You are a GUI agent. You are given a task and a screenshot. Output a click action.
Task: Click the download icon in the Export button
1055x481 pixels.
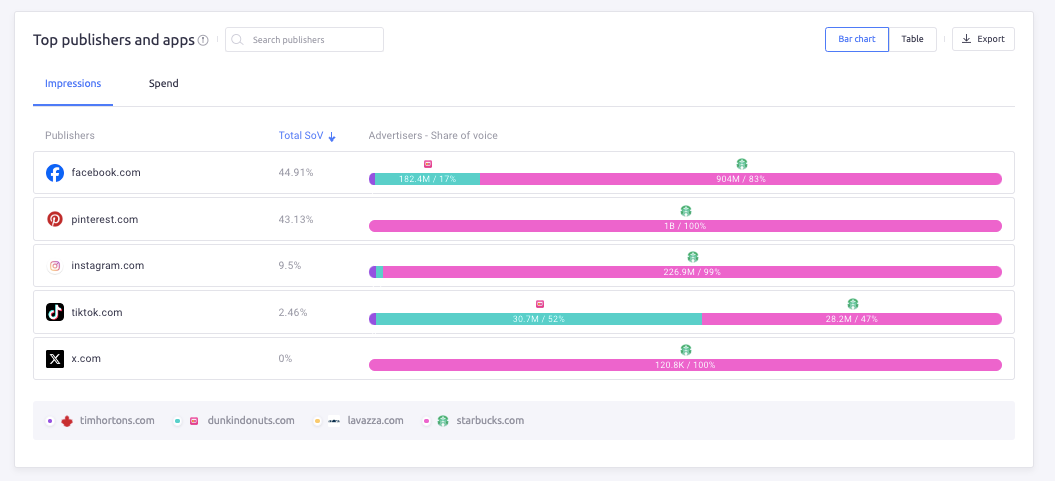pos(967,39)
